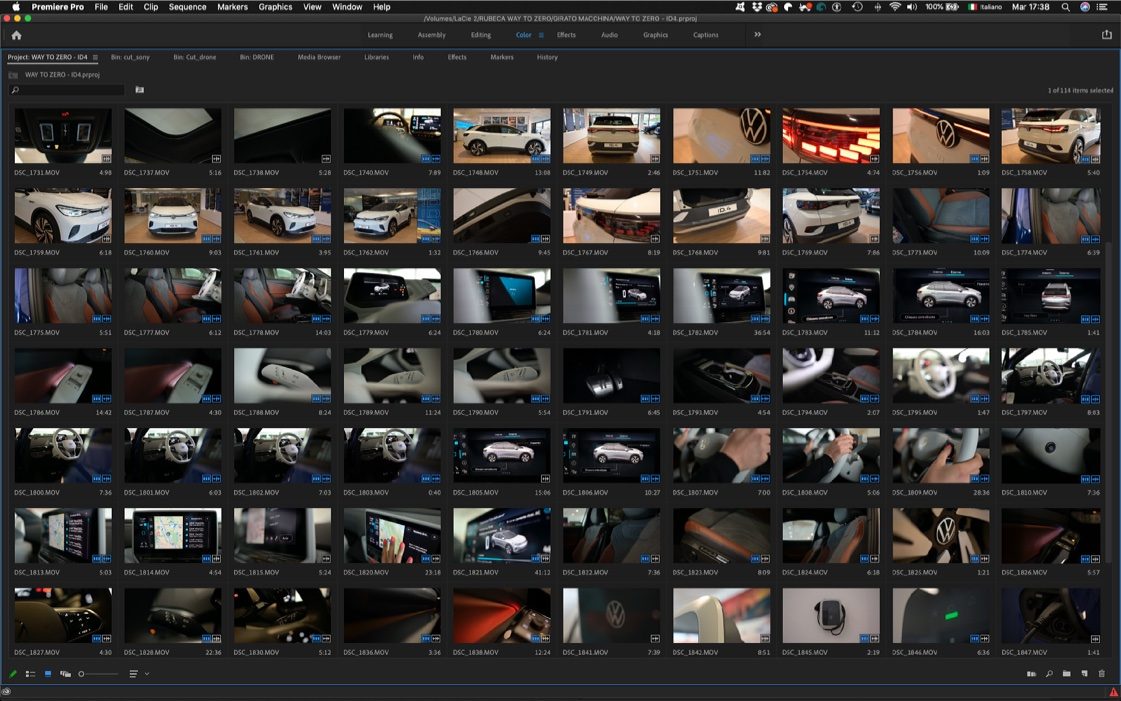Go to the Premiere Pro Home screen
The height and width of the screenshot is (701, 1121).
point(16,35)
